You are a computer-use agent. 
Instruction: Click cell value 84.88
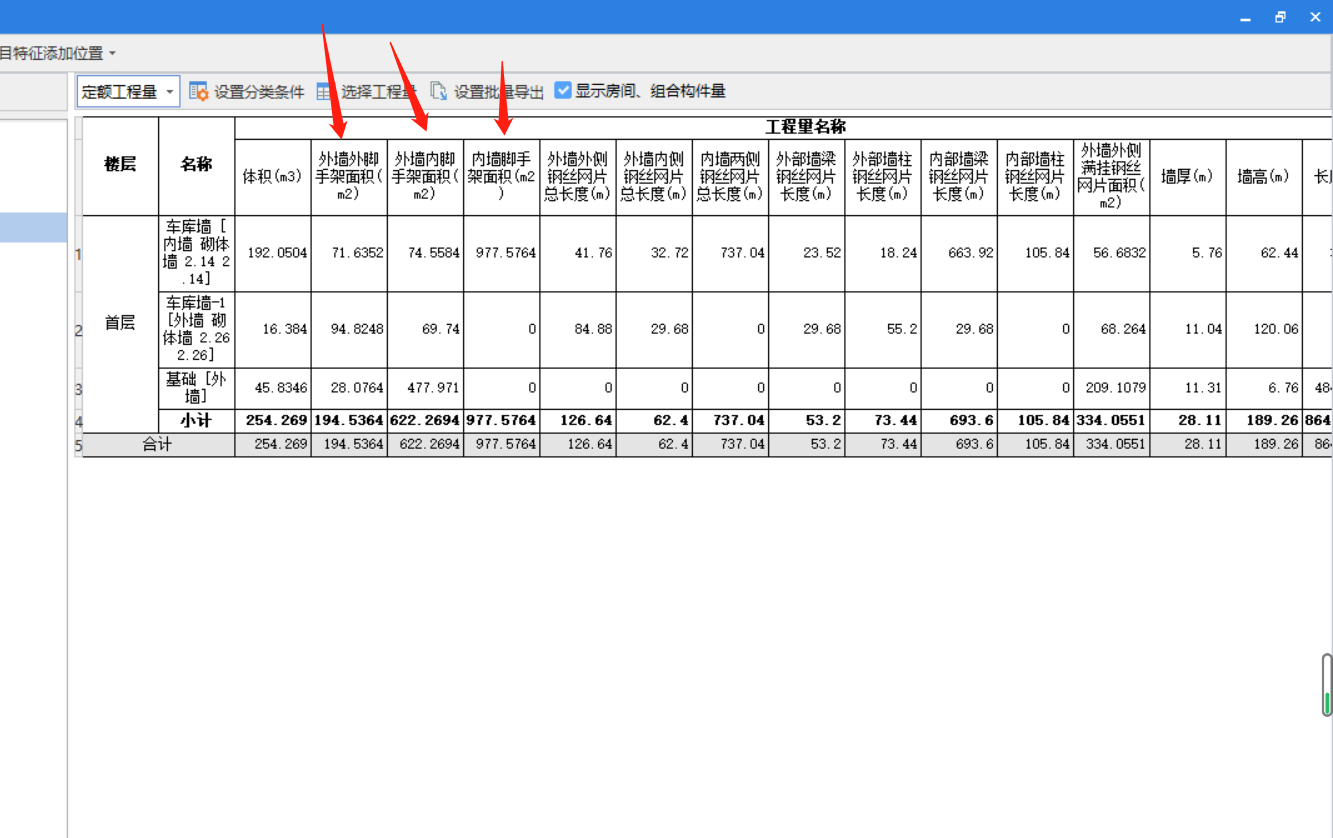point(593,329)
